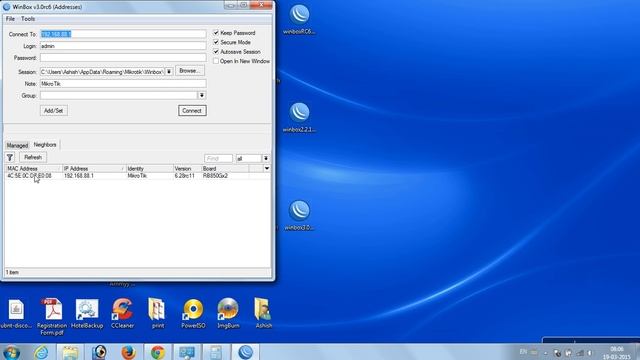Open the winbox3.0 desktop shortcut

[x=299, y=215]
